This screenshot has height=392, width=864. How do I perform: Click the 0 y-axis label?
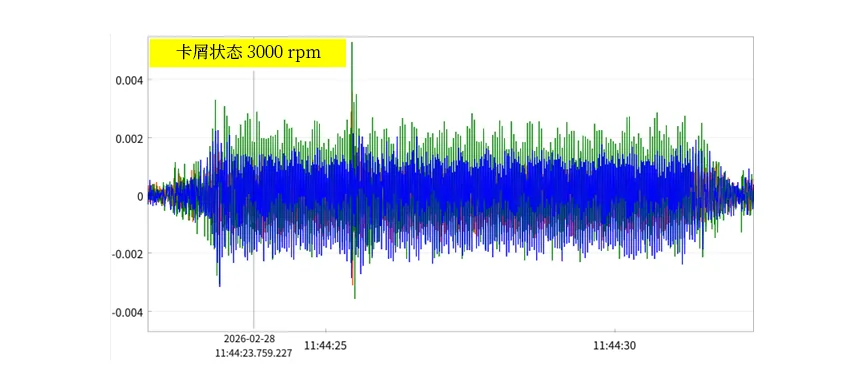click(x=140, y=196)
